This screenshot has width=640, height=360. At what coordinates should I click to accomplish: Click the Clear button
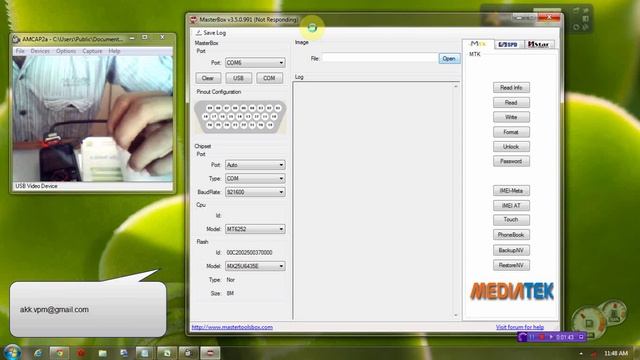coord(208,78)
